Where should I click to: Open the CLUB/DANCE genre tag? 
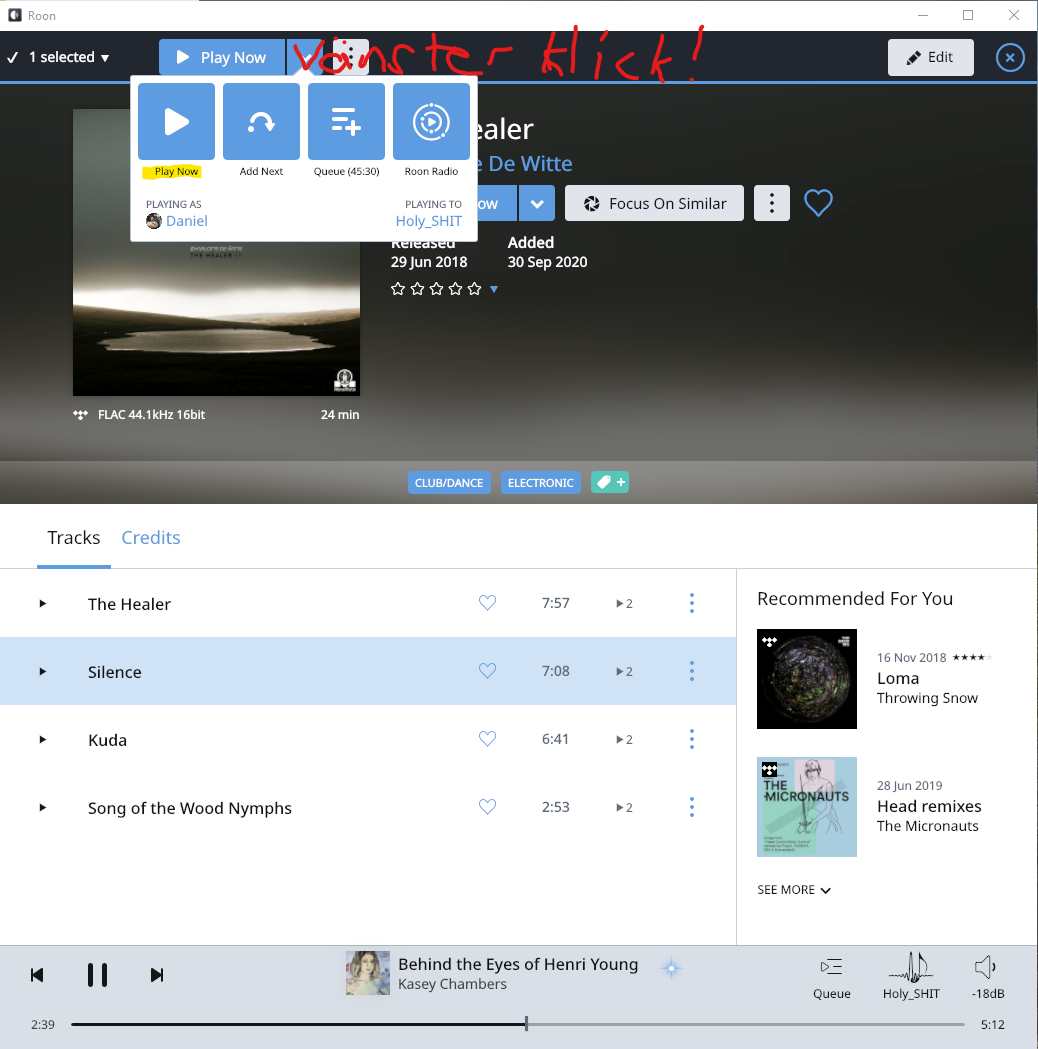click(449, 482)
